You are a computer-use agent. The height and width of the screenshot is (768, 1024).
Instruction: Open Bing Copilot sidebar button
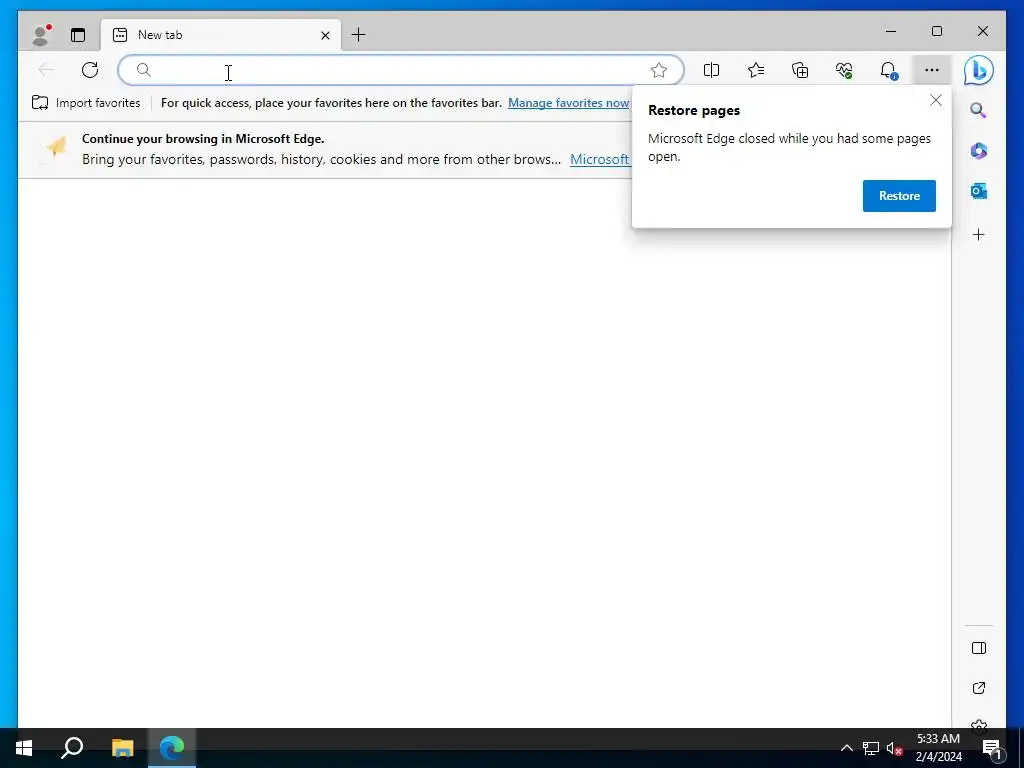click(978, 70)
